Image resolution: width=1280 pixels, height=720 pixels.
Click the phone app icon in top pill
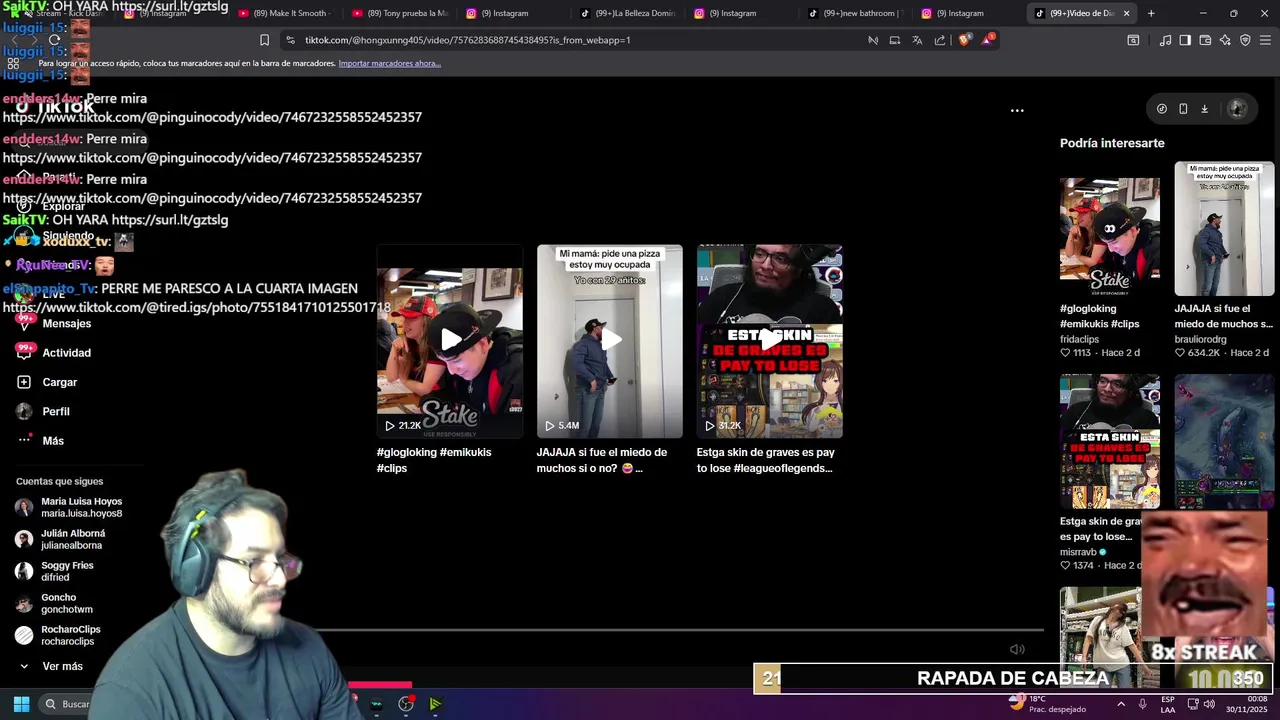[1183, 109]
